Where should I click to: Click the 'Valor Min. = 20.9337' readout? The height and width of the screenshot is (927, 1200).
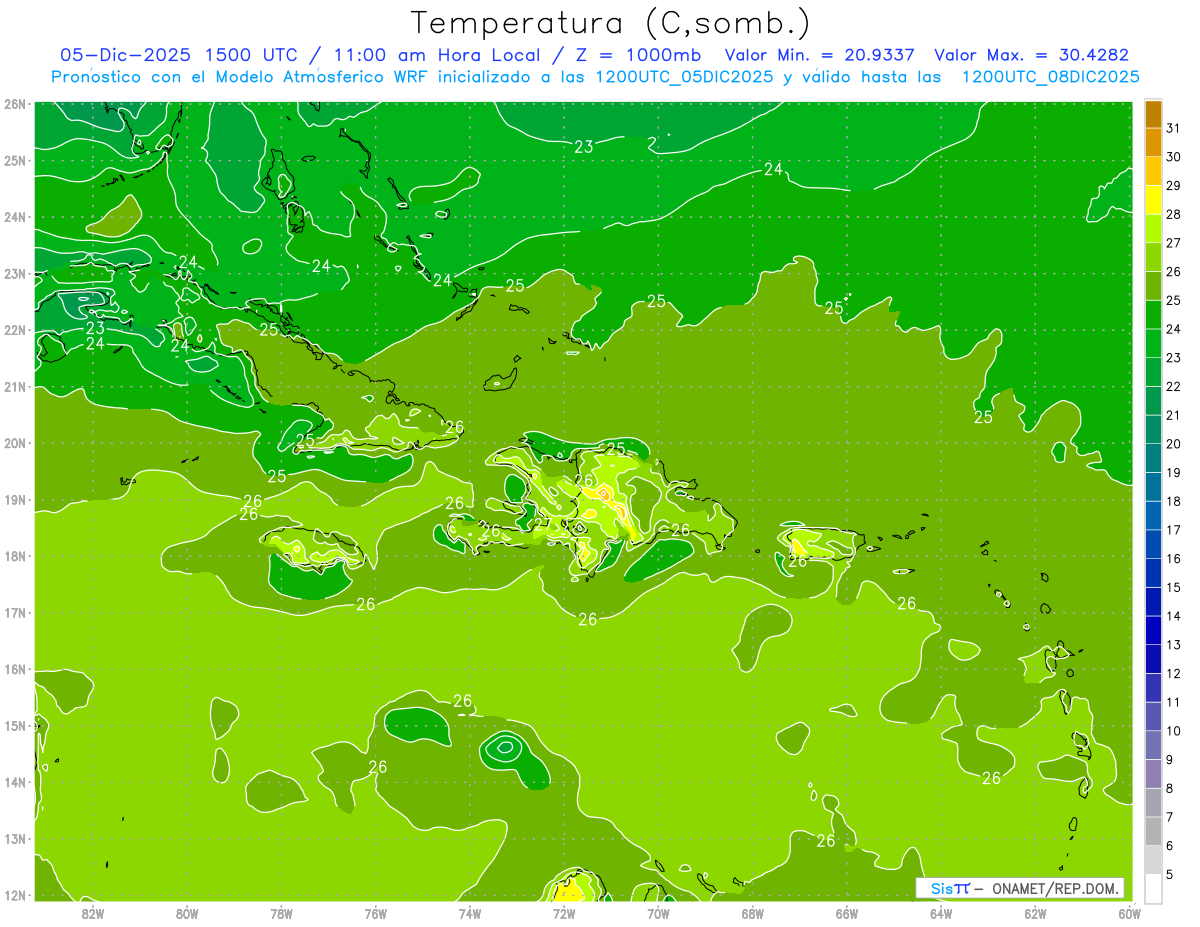pyautogui.click(x=819, y=55)
